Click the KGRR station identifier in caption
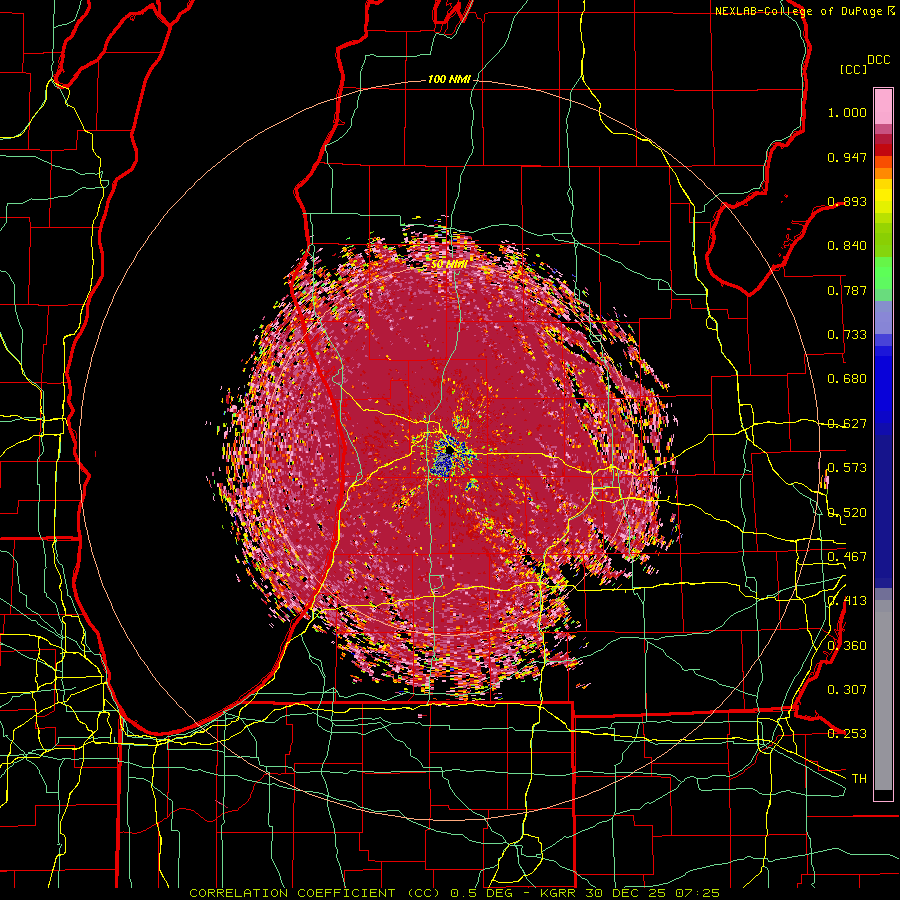Screen dimensions: 900x900 [558, 893]
